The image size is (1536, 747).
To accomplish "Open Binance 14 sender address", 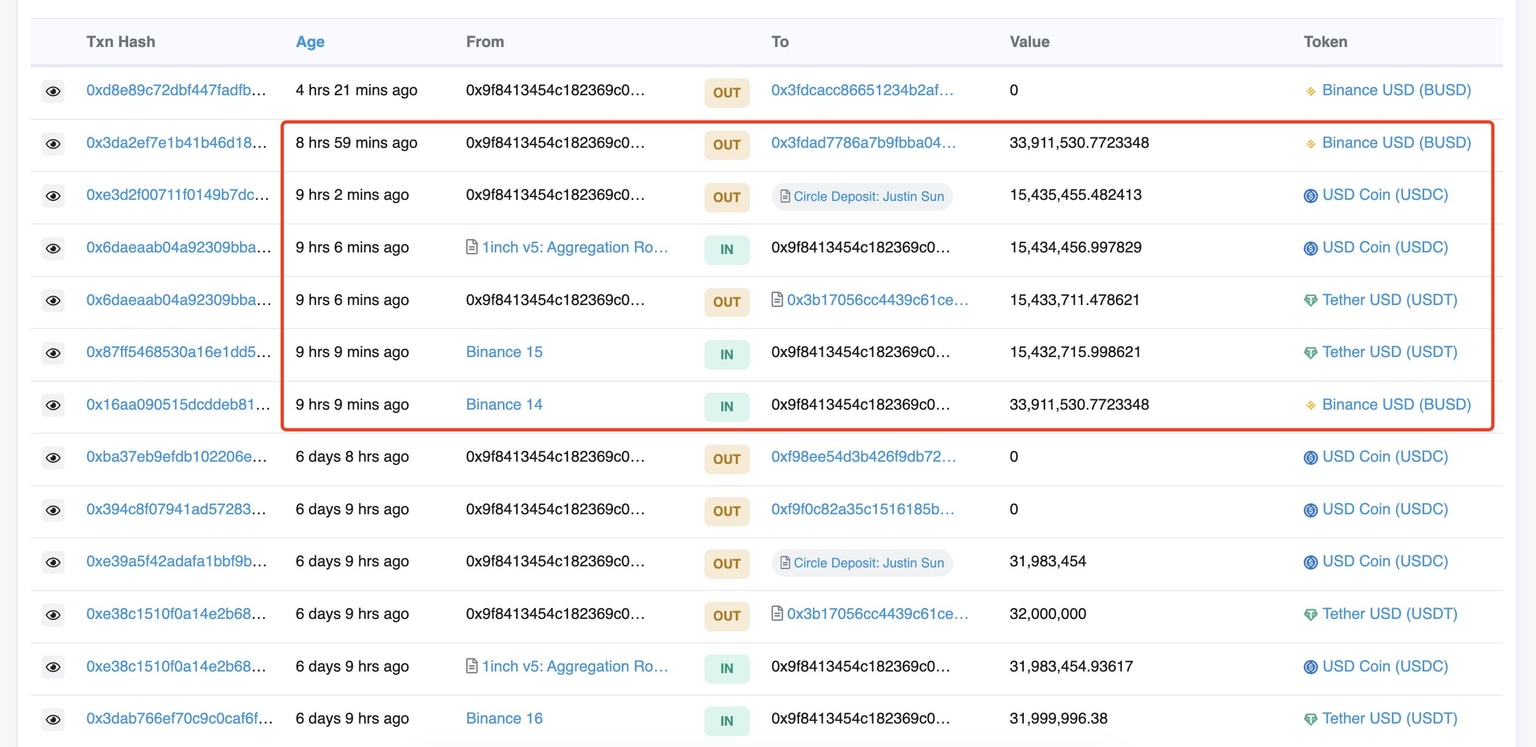I will tap(504, 404).
